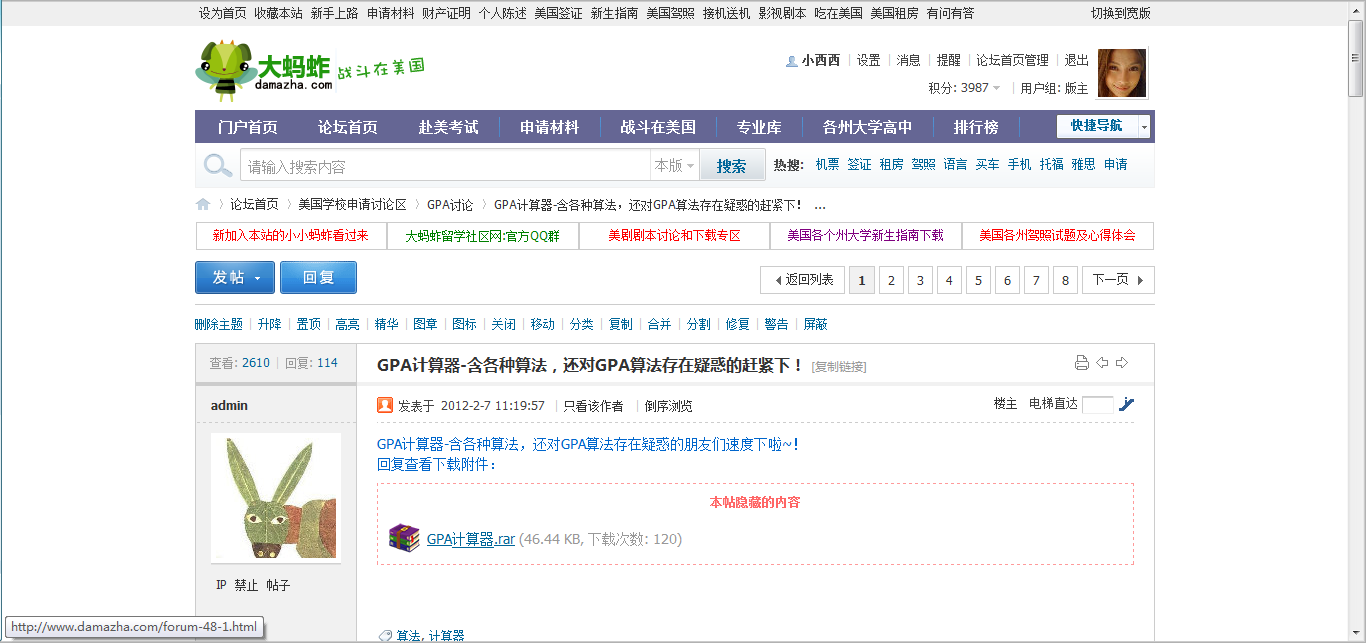Click hot search keyword 机票
1366x643 pixels.
[827, 164]
